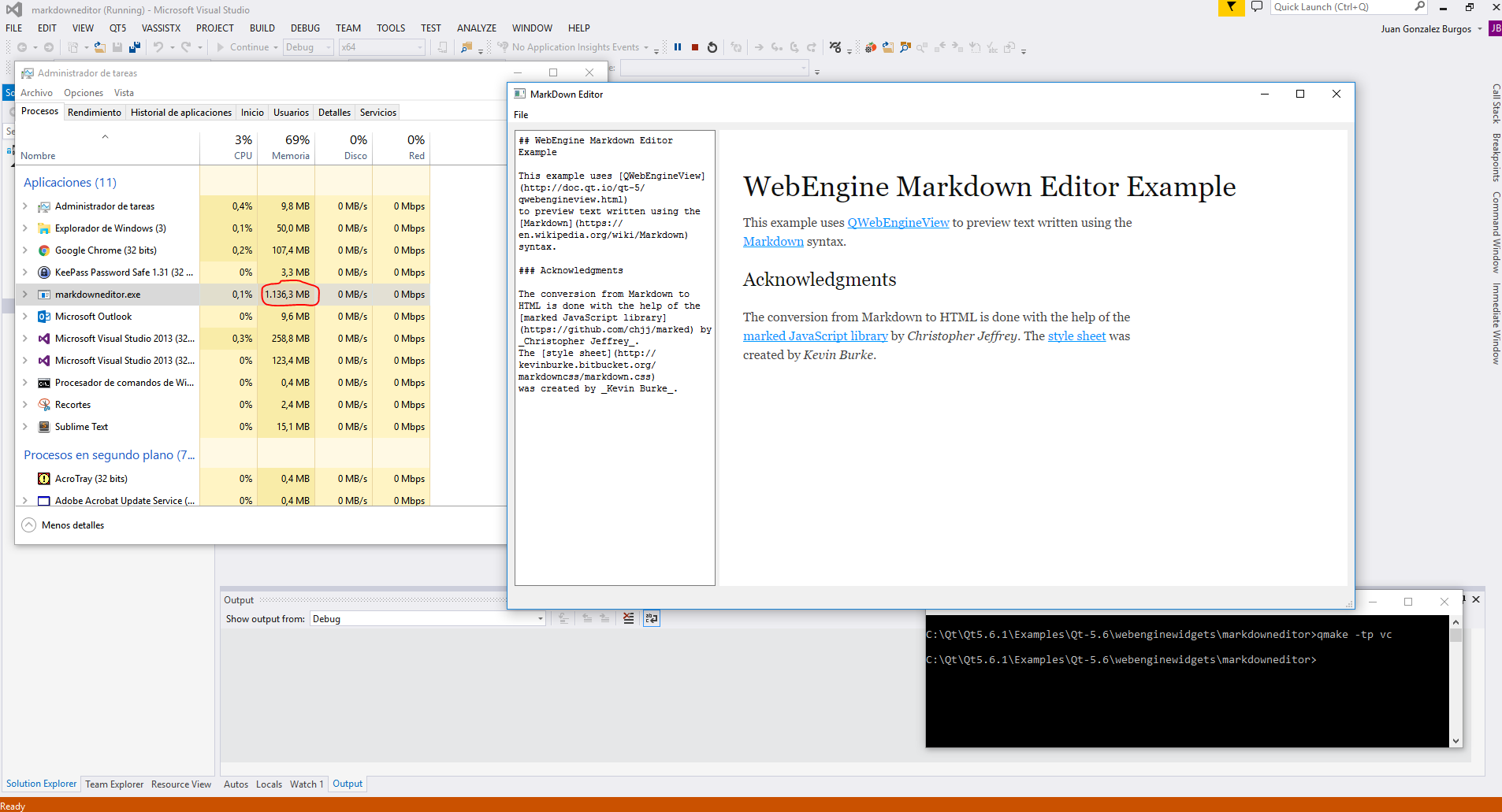This screenshot has height=812, width=1502.
Task: Undo the last action in toolbar
Action: coord(158,47)
